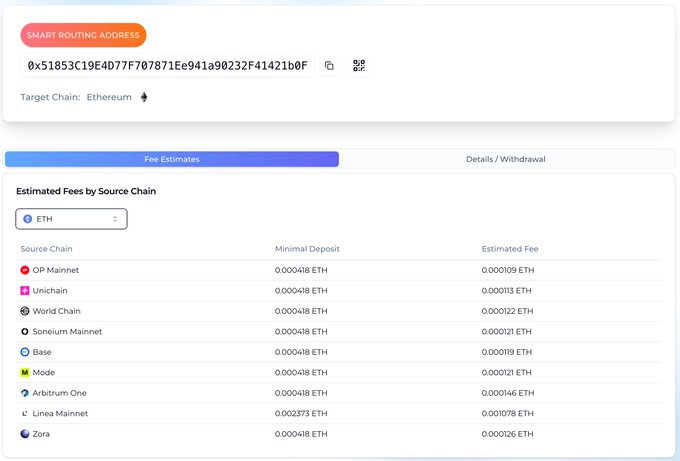Click the Arbitrum One row label
The width and height of the screenshot is (680, 461).
click(x=59, y=393)
